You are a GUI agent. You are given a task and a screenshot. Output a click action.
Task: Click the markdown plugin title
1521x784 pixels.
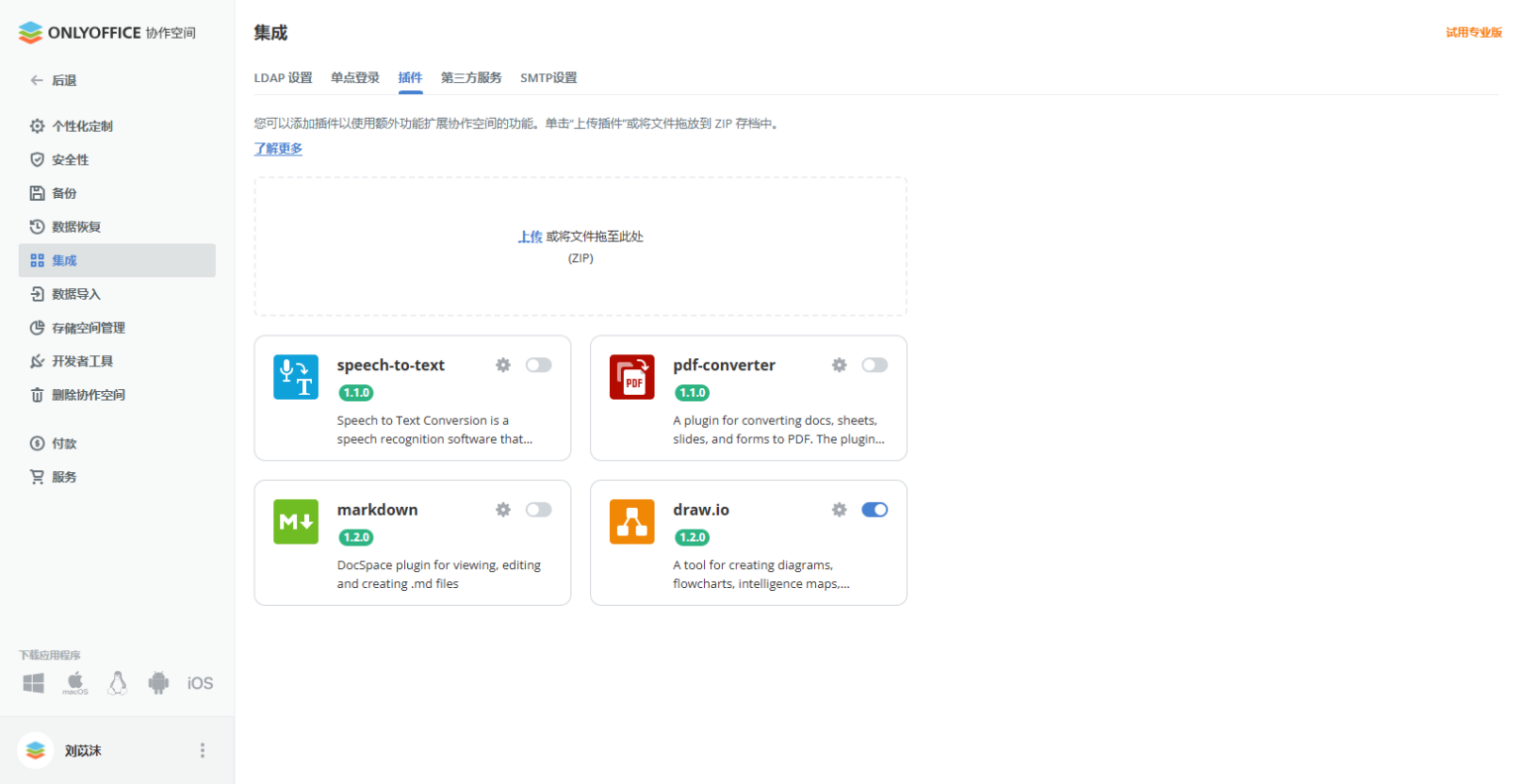click(x=377, y=510)
